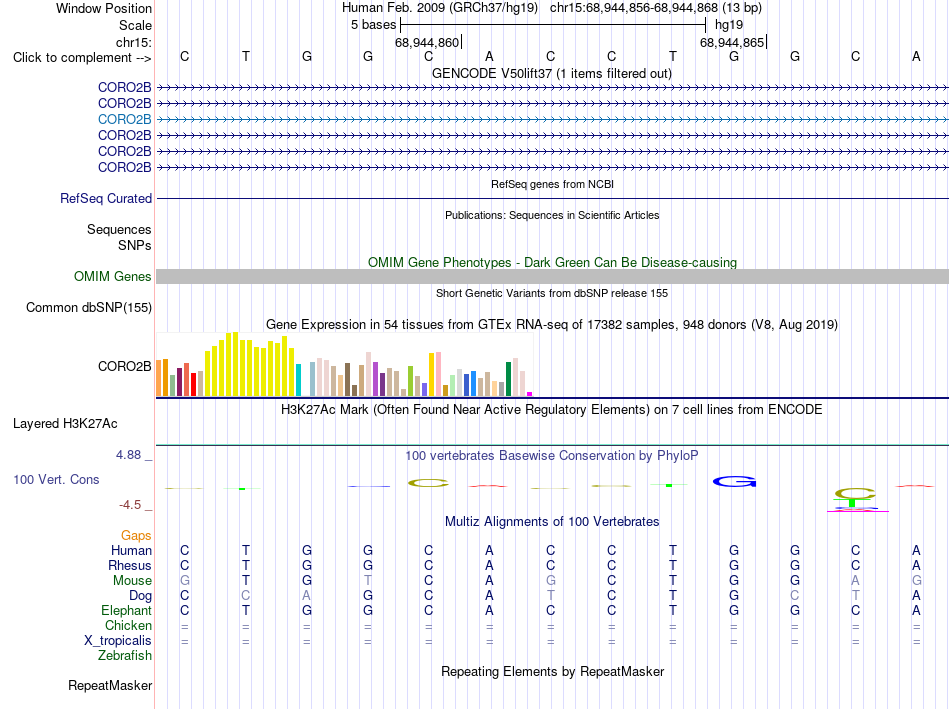Open 'RefSeq genes from NCBI' track title

(x=552, y=184)
